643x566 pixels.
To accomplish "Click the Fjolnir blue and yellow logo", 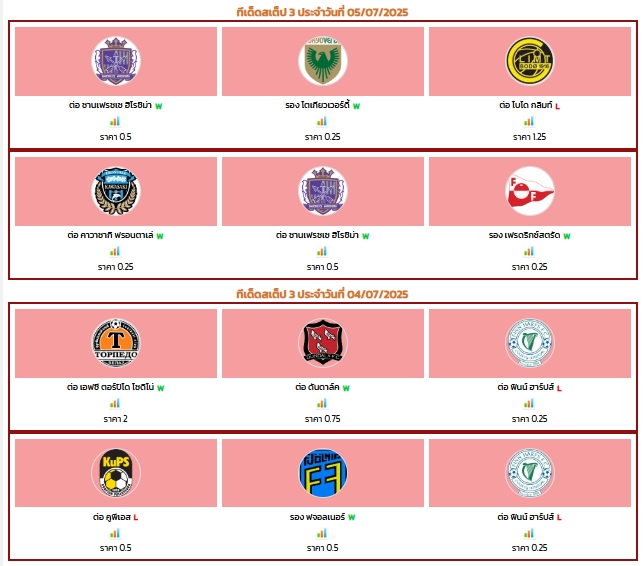I will (x=323, y=472).
